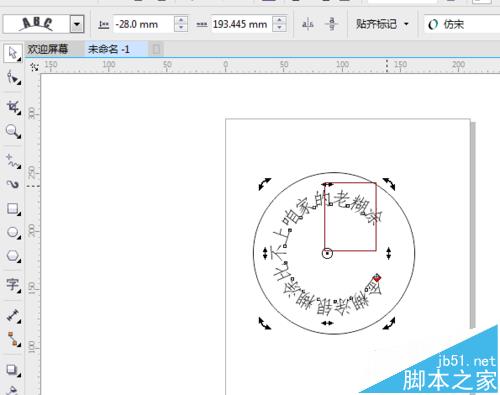Select the Ellipse tool
This screenshot has height=395, width=500.
13,232
